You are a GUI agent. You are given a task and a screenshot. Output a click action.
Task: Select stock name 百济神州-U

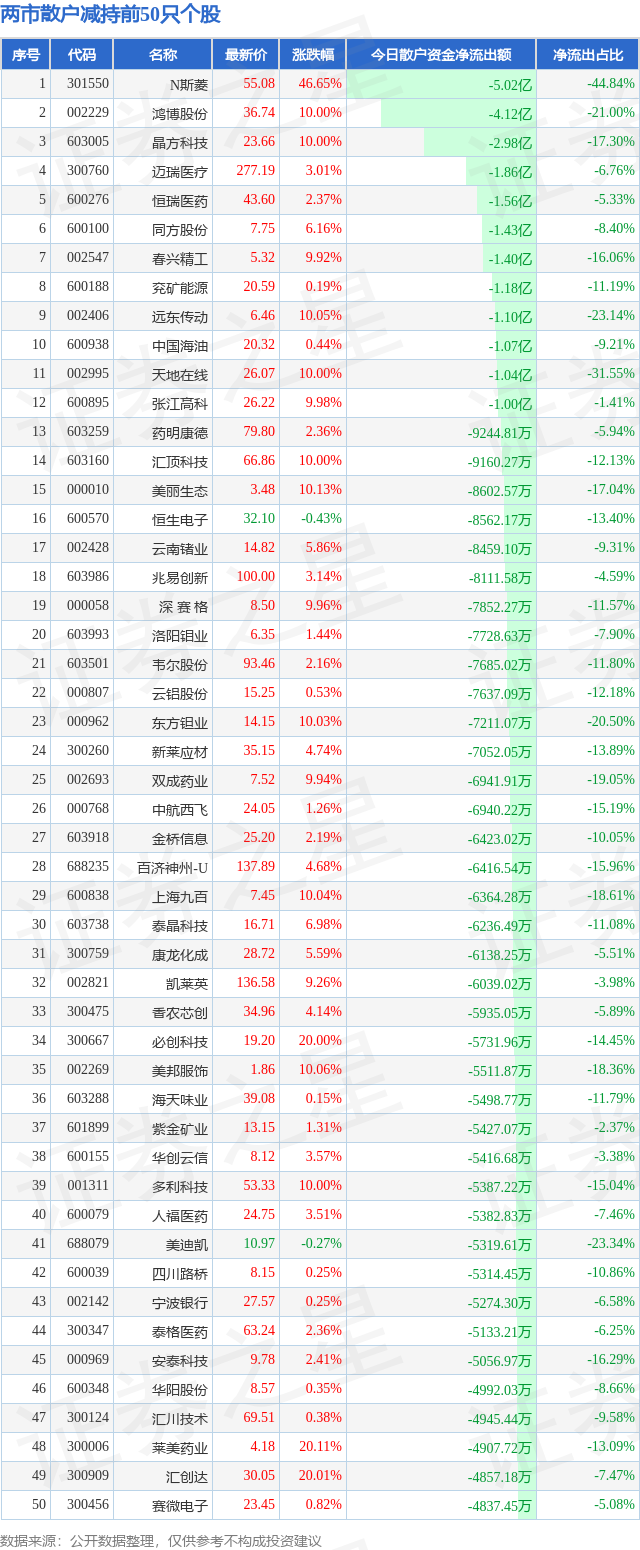click(173, 867)
